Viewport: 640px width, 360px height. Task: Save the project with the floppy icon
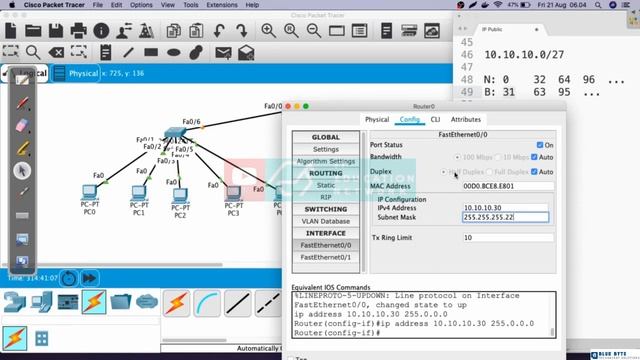pos(56,31)
